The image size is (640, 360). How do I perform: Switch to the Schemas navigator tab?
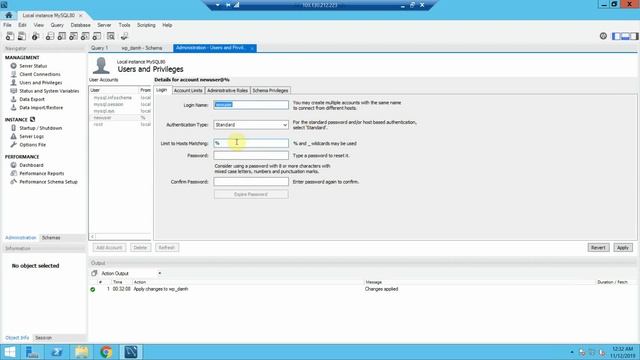(x=51, y=238)
